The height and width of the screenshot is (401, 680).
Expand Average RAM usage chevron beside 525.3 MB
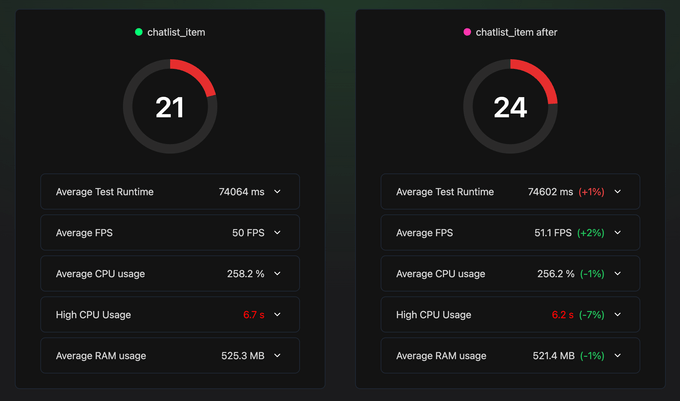point(277,355)
